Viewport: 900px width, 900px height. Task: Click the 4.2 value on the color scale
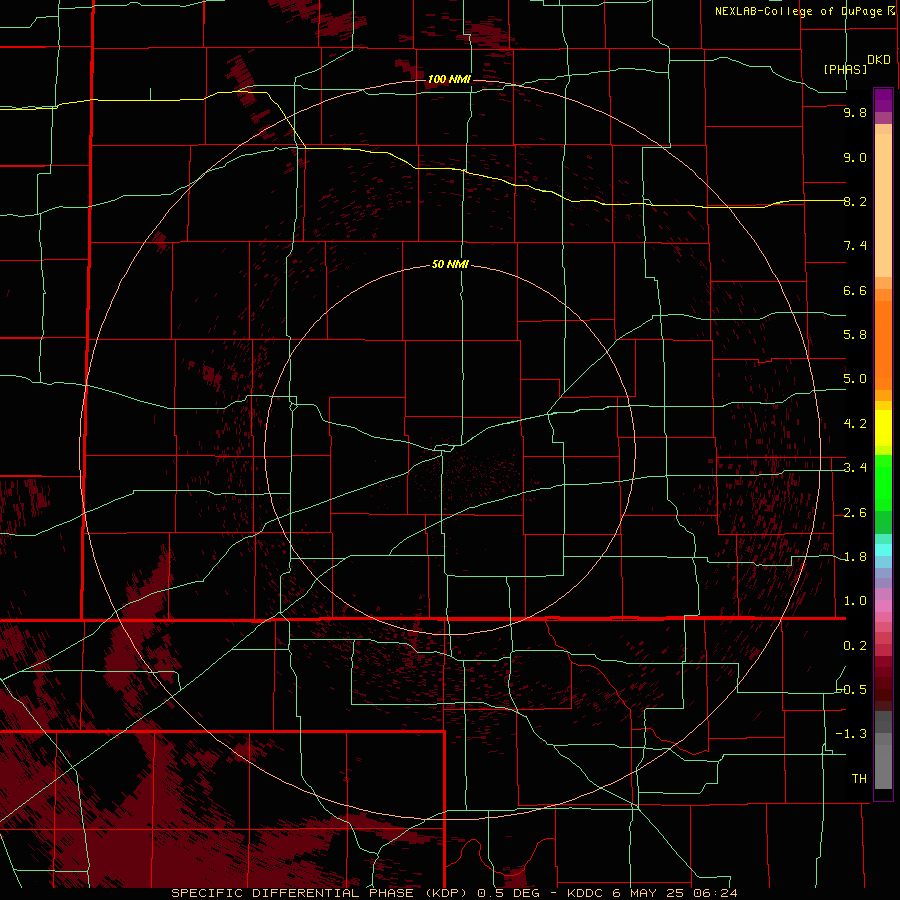(x=855, y=424)
